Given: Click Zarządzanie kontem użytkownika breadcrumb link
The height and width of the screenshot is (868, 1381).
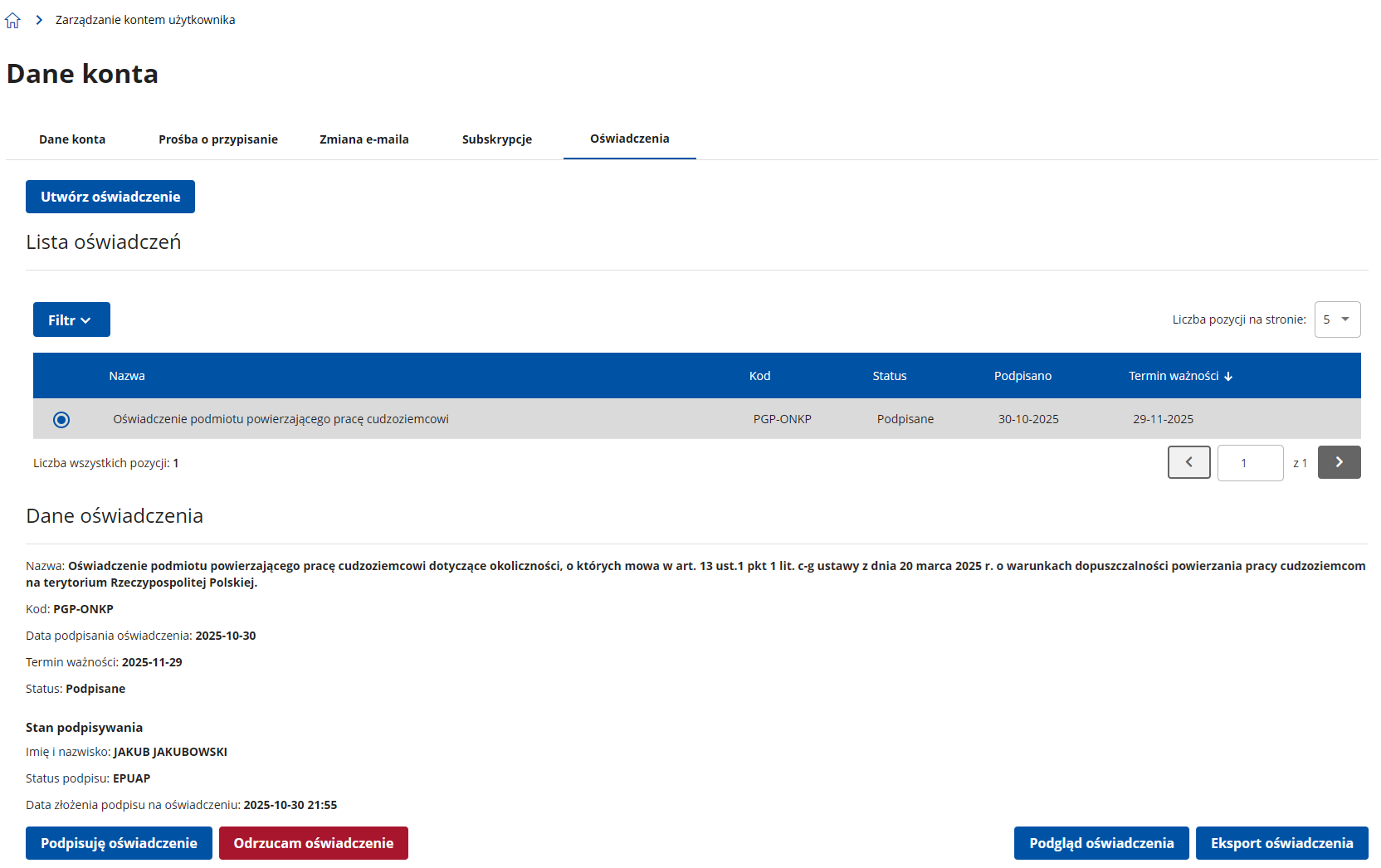Looking at the screenshot, I should pyautogui.click(x=145, y=20).
